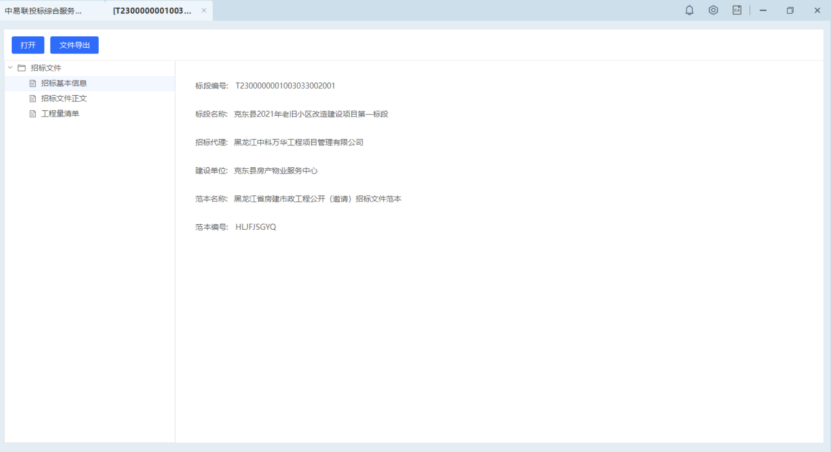
Task: Close the T2300000001003 tab
Action: point(204,10)
